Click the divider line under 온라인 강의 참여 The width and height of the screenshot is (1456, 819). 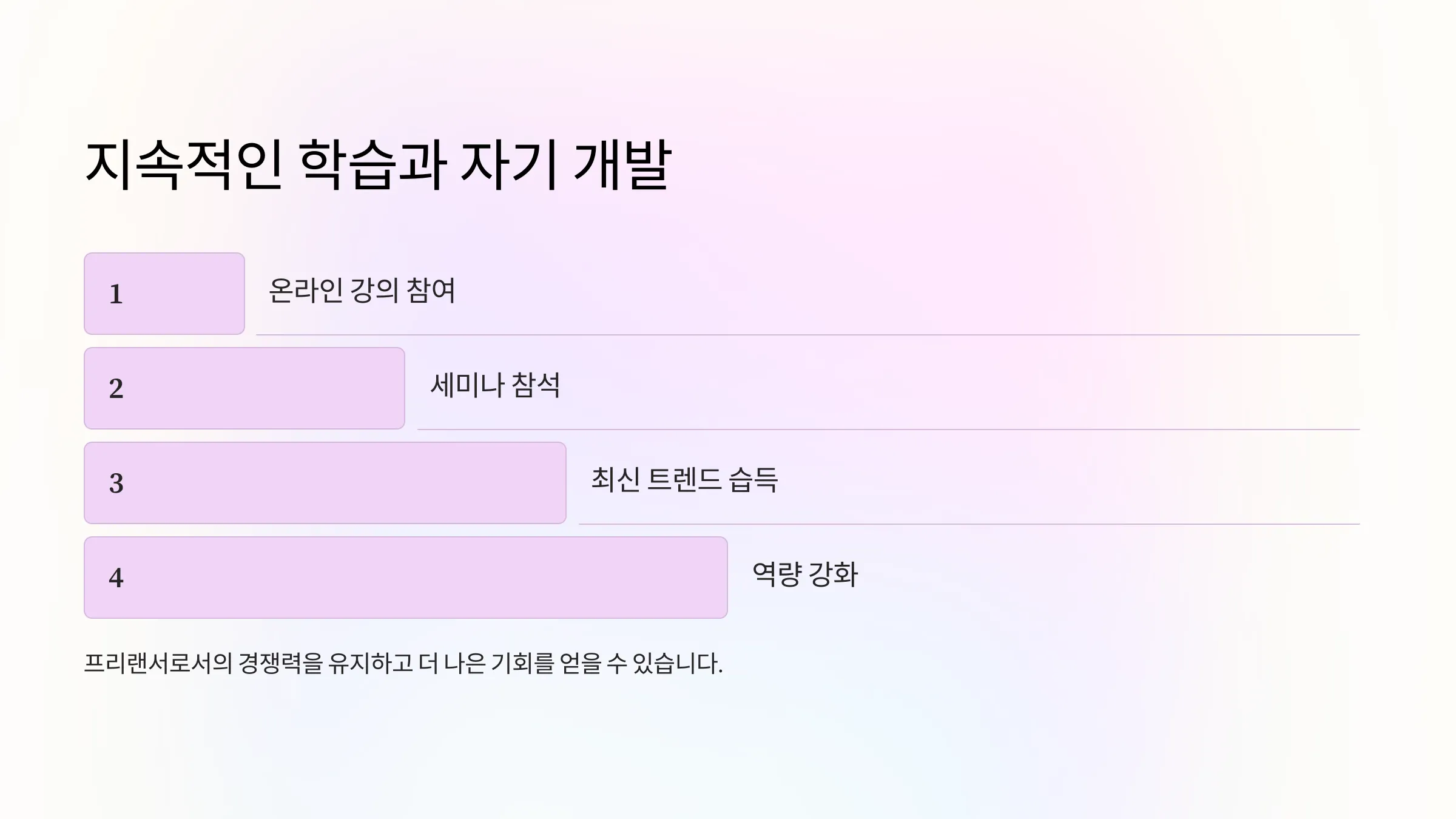[x=807, y=335]
